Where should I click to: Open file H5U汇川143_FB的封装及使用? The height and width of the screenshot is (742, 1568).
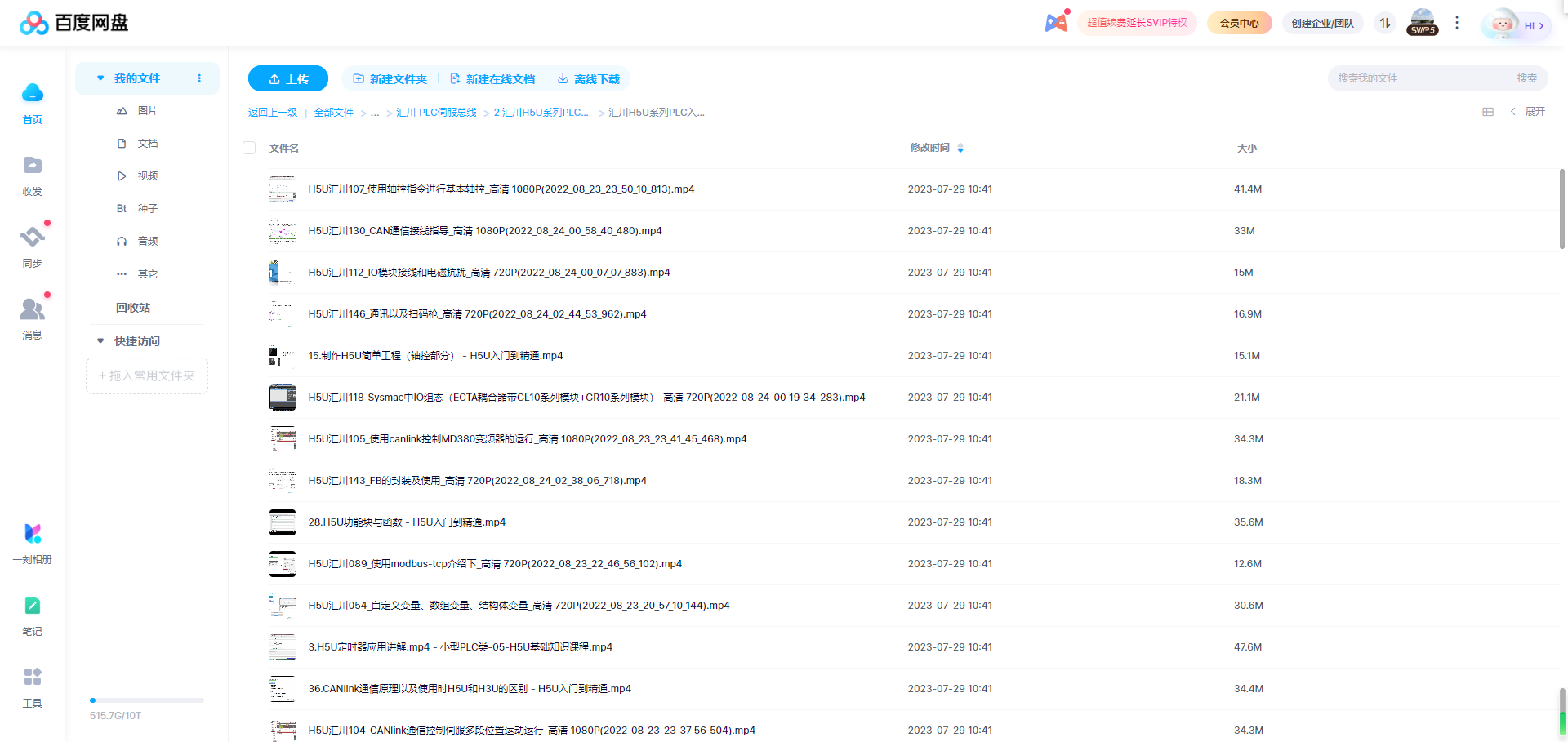(477, 481)
